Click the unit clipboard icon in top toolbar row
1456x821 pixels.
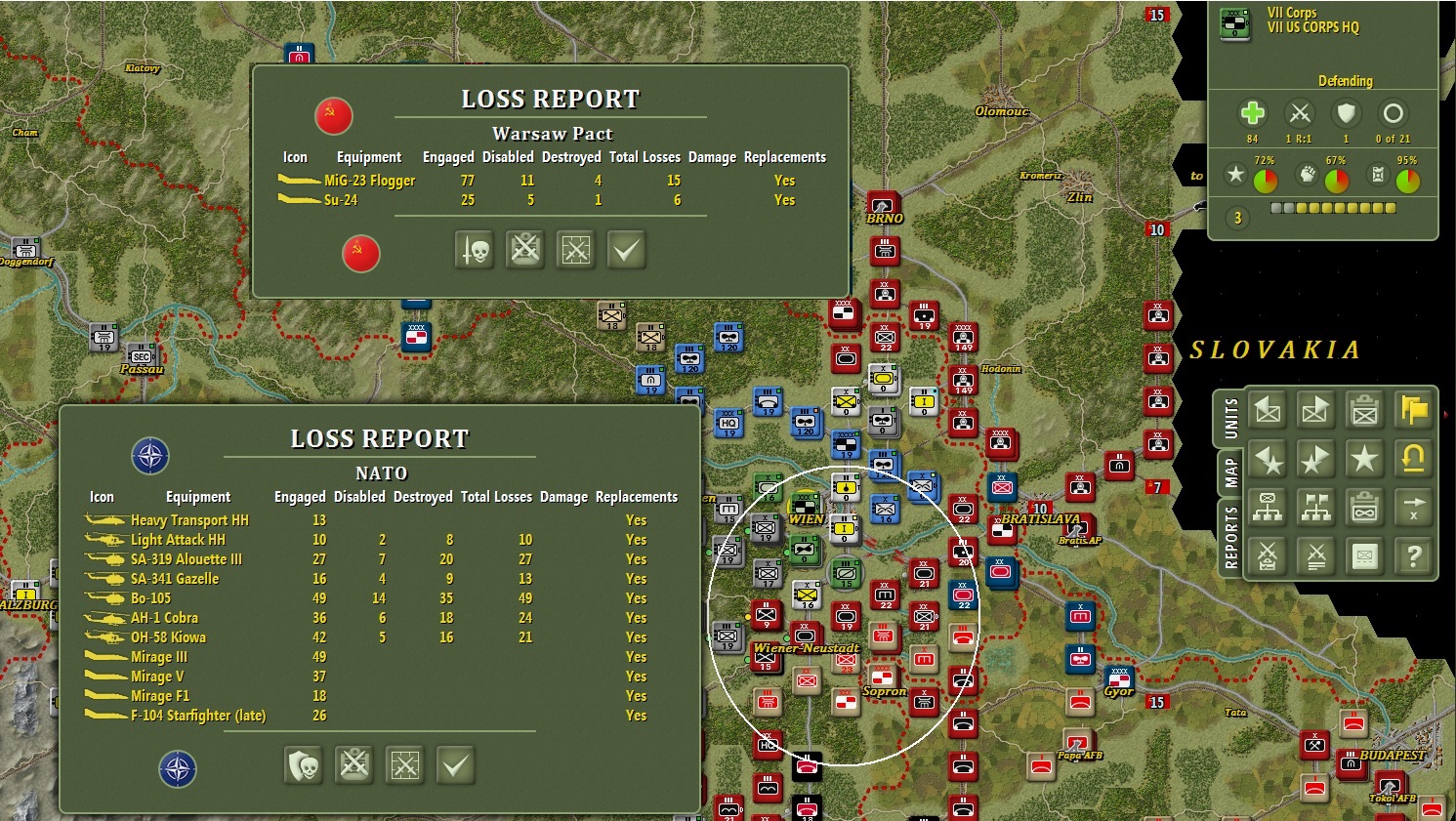(1364, 411)
